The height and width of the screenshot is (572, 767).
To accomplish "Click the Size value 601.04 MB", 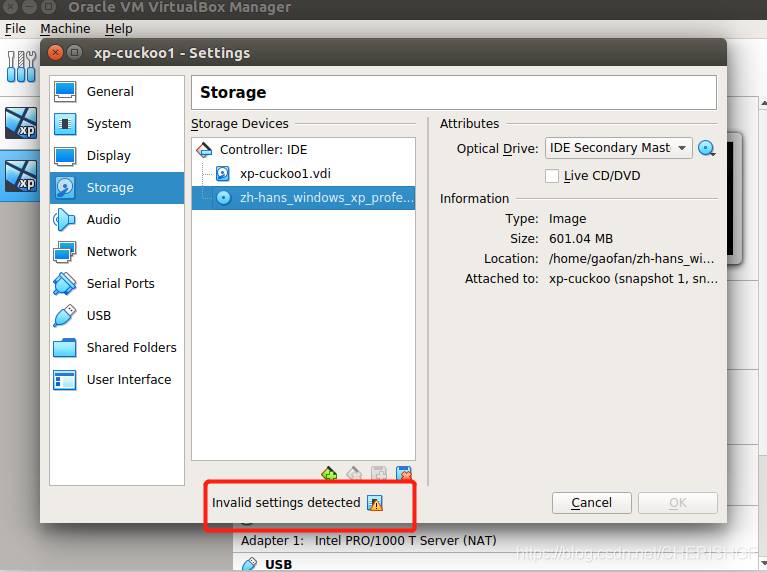I will pyautogui.click(x=581, y=239).
